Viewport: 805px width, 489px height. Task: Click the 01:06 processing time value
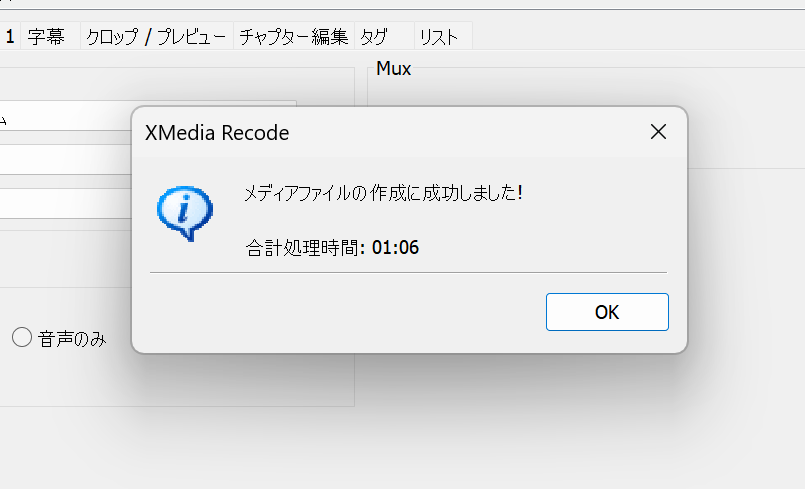[x=395, y=247]
